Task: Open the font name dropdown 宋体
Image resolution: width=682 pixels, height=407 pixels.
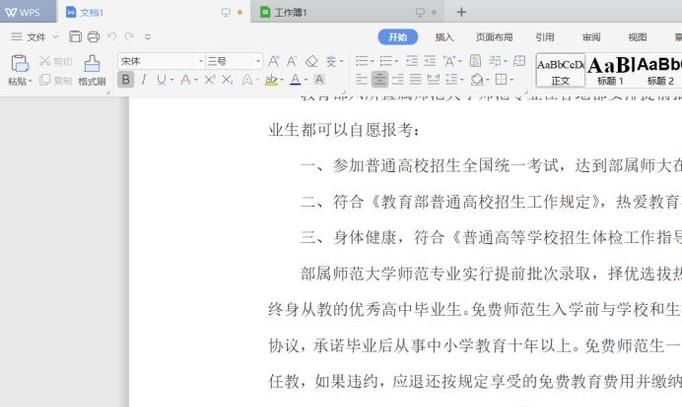Action: pos(201,61)
